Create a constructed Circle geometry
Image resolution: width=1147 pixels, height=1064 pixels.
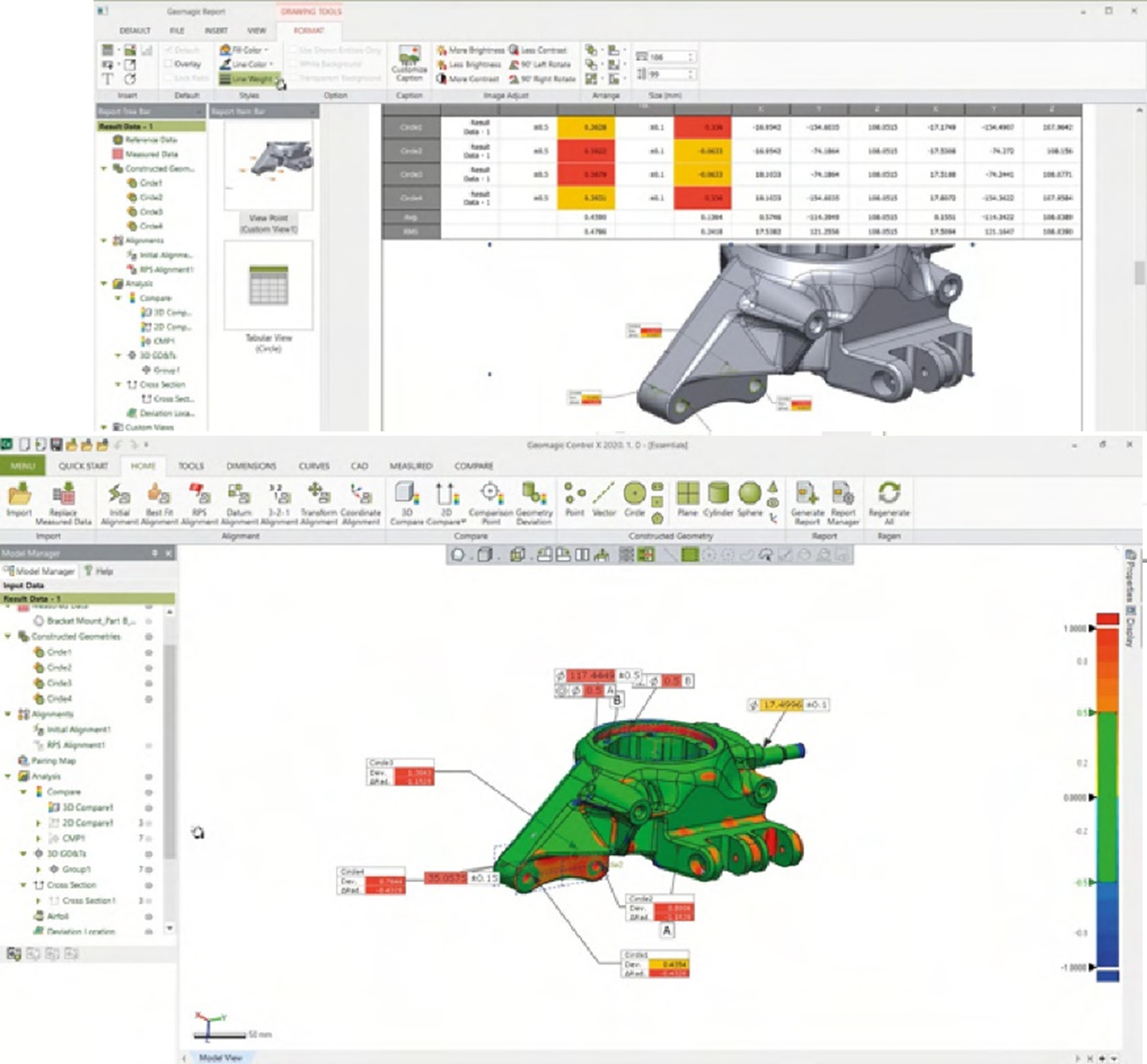pyautogui.click(x=634, y=500)
